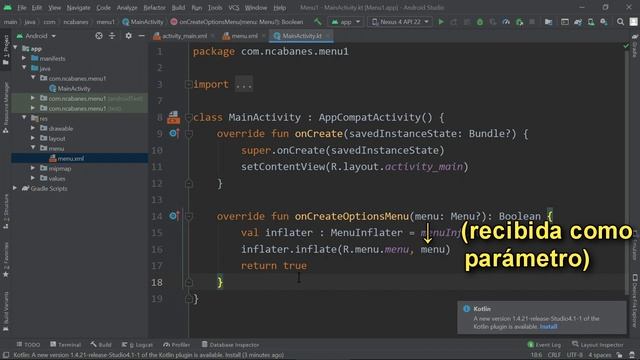Image resolution: width=640 pixels, height=360 pixels.
Task: Open the Logcat tool window button
Action: 138,345
